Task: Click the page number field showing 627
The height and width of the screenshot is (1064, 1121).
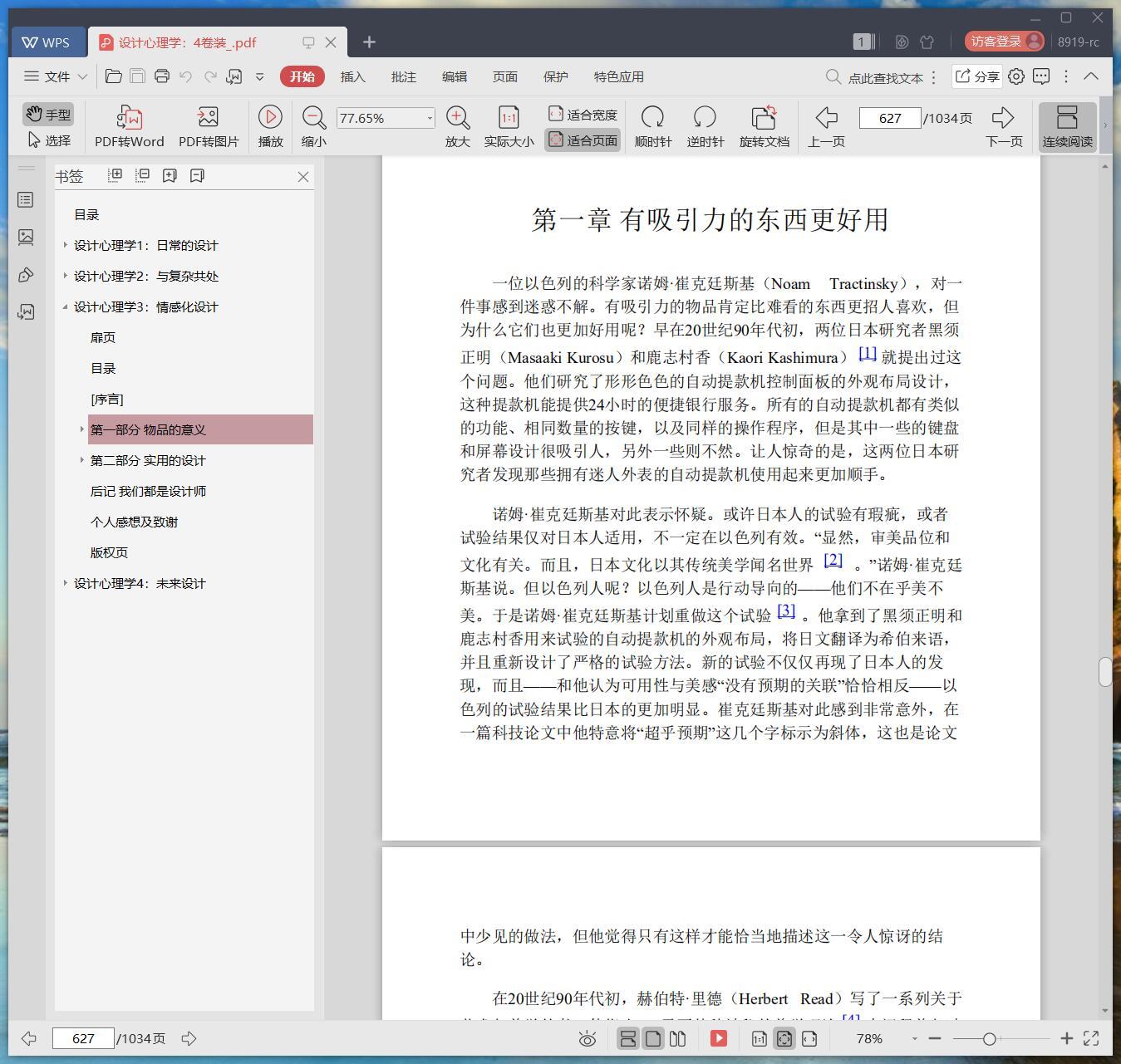Action: (x=890, y=118)
